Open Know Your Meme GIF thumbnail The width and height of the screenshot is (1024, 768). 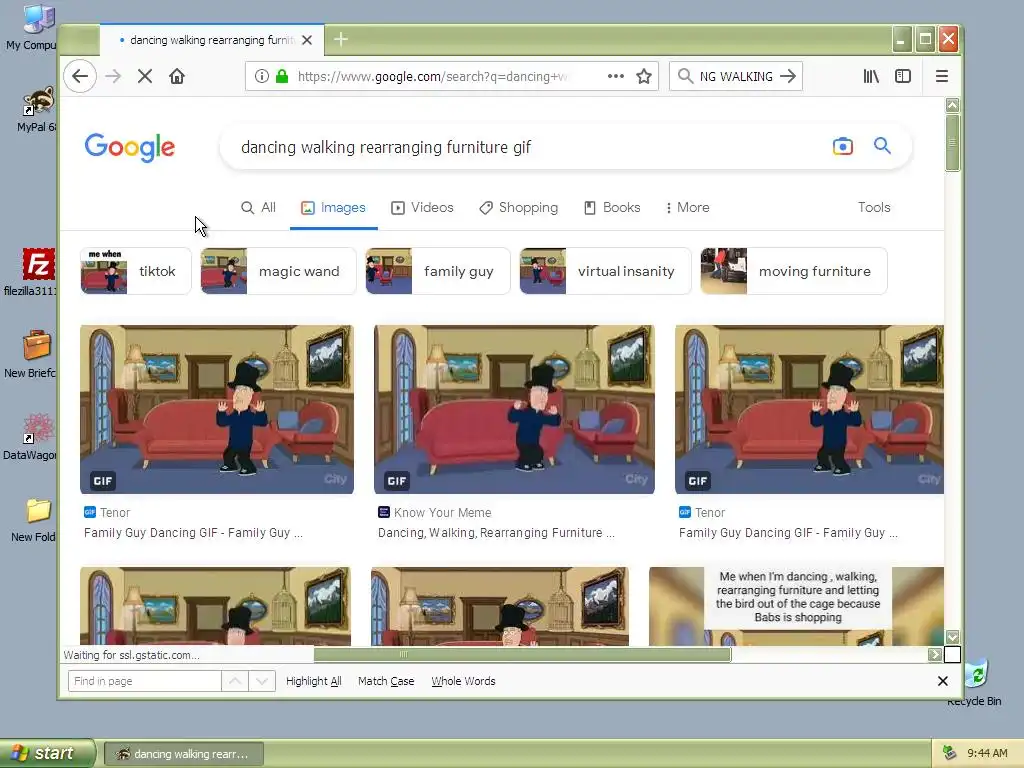coord(514,409)
